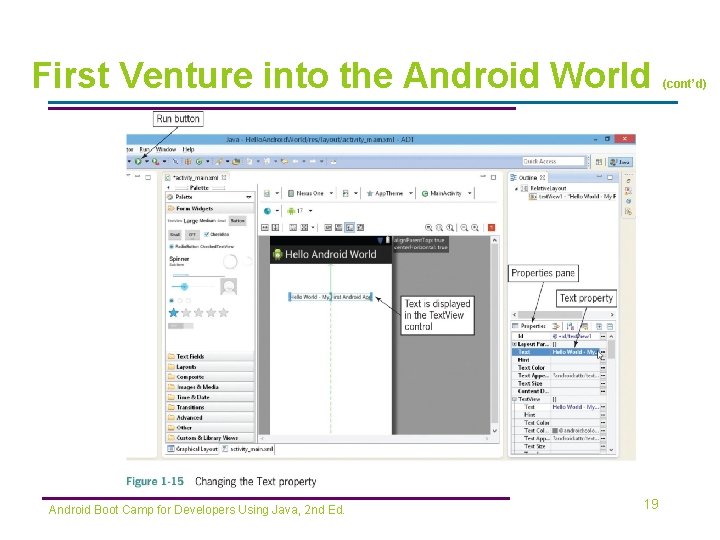Click the Quick Access search field

tap(554, 162)
